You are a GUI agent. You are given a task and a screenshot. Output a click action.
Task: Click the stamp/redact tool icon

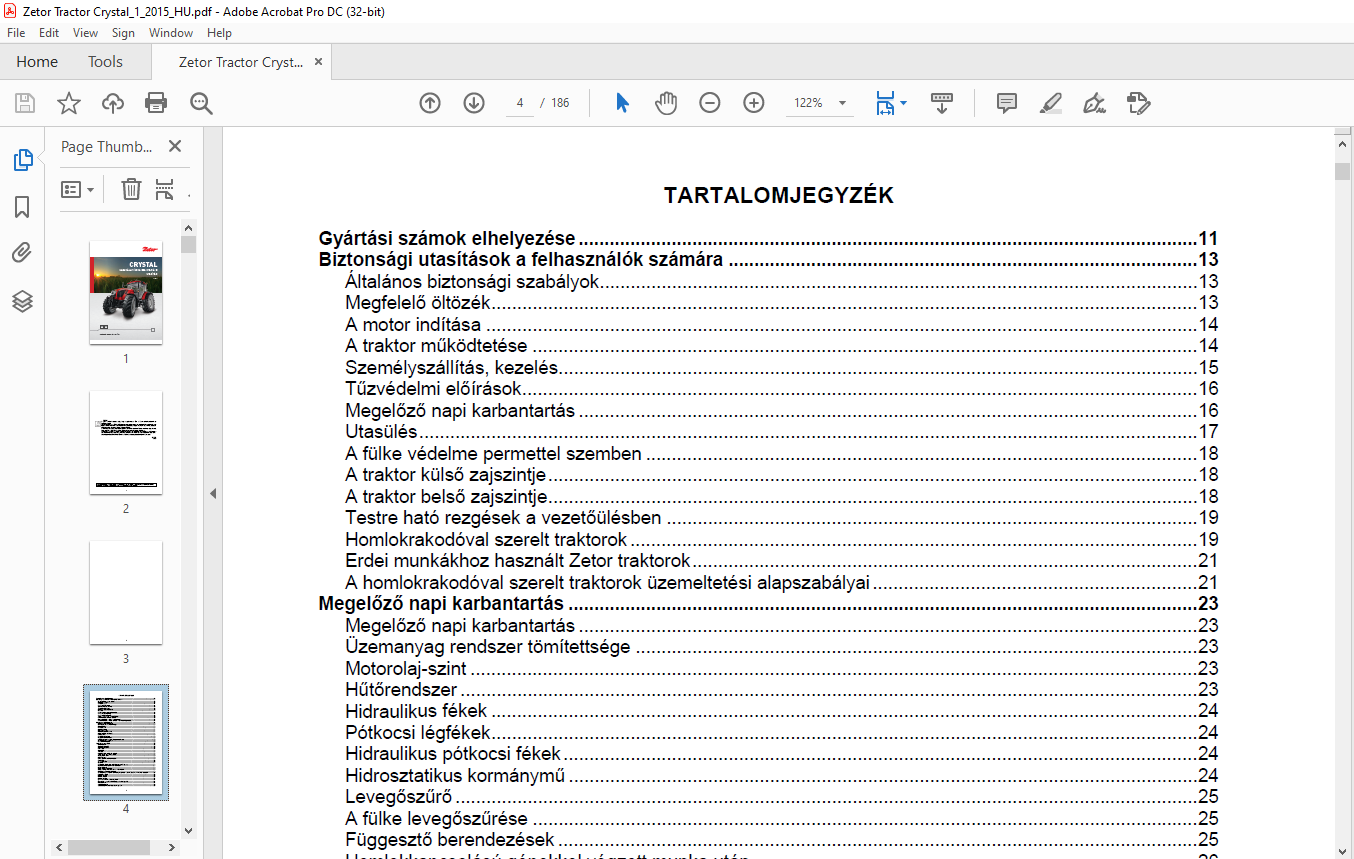(1138, 103)
